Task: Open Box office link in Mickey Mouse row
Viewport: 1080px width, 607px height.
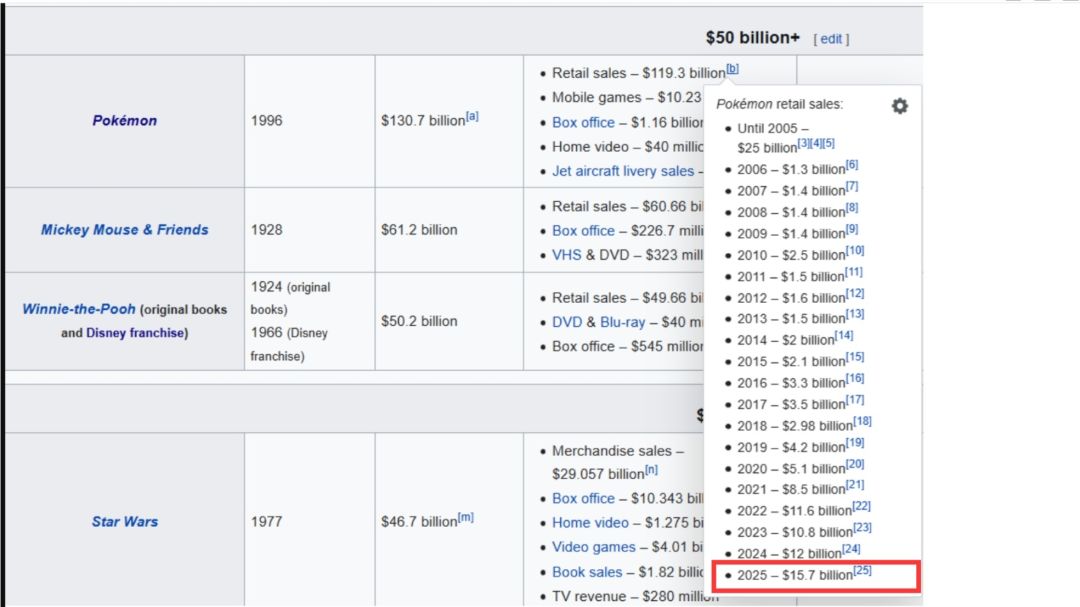Action: coord(583,231)
